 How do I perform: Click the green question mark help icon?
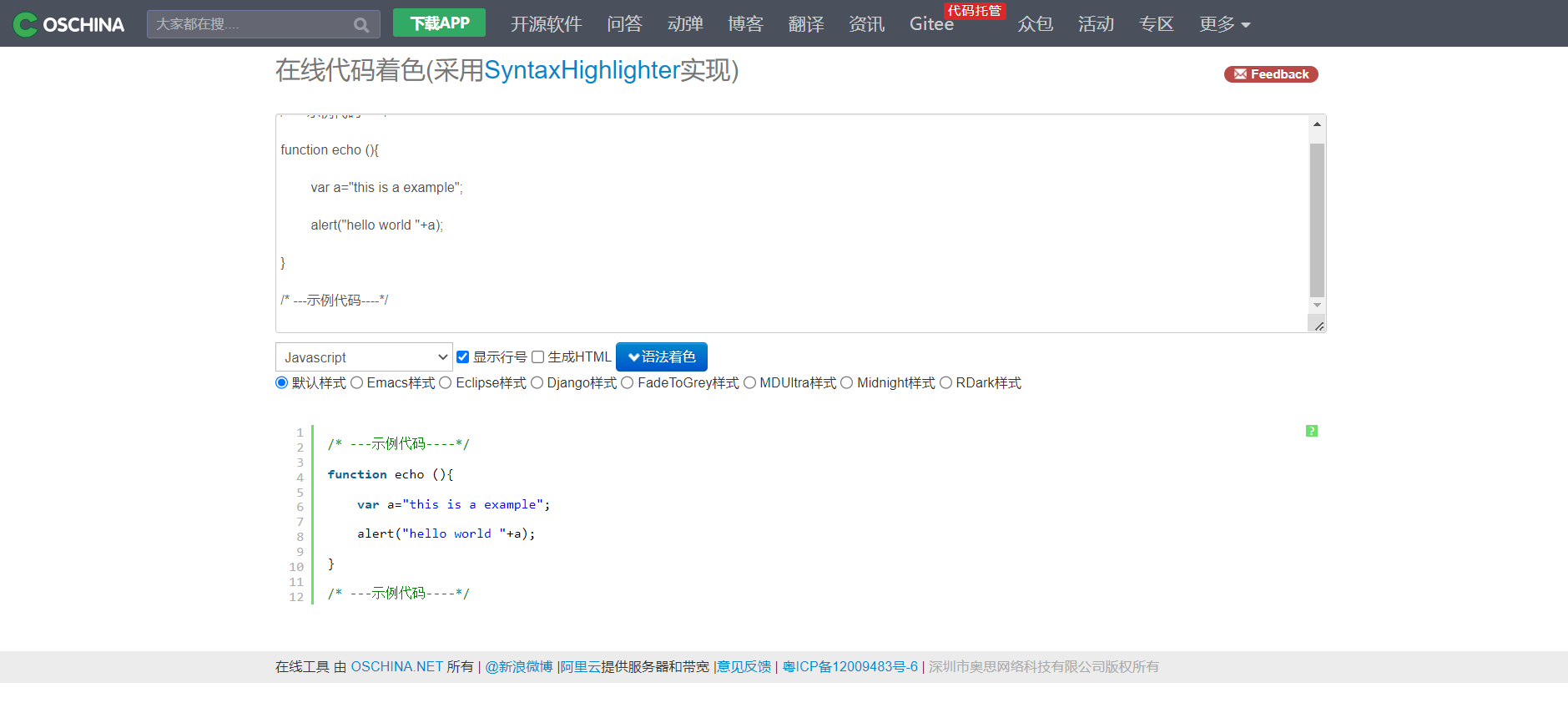tap(1311, 431)
